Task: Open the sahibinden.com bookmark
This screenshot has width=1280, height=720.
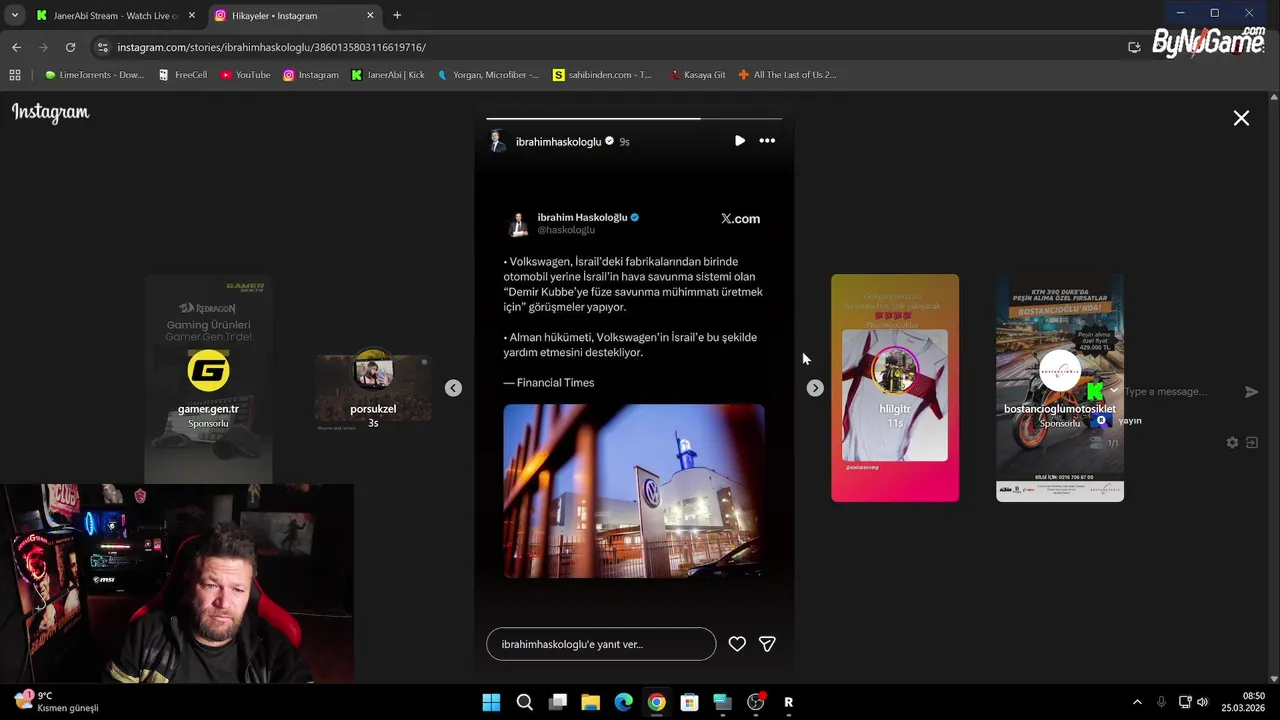Action: coord(602,75)
